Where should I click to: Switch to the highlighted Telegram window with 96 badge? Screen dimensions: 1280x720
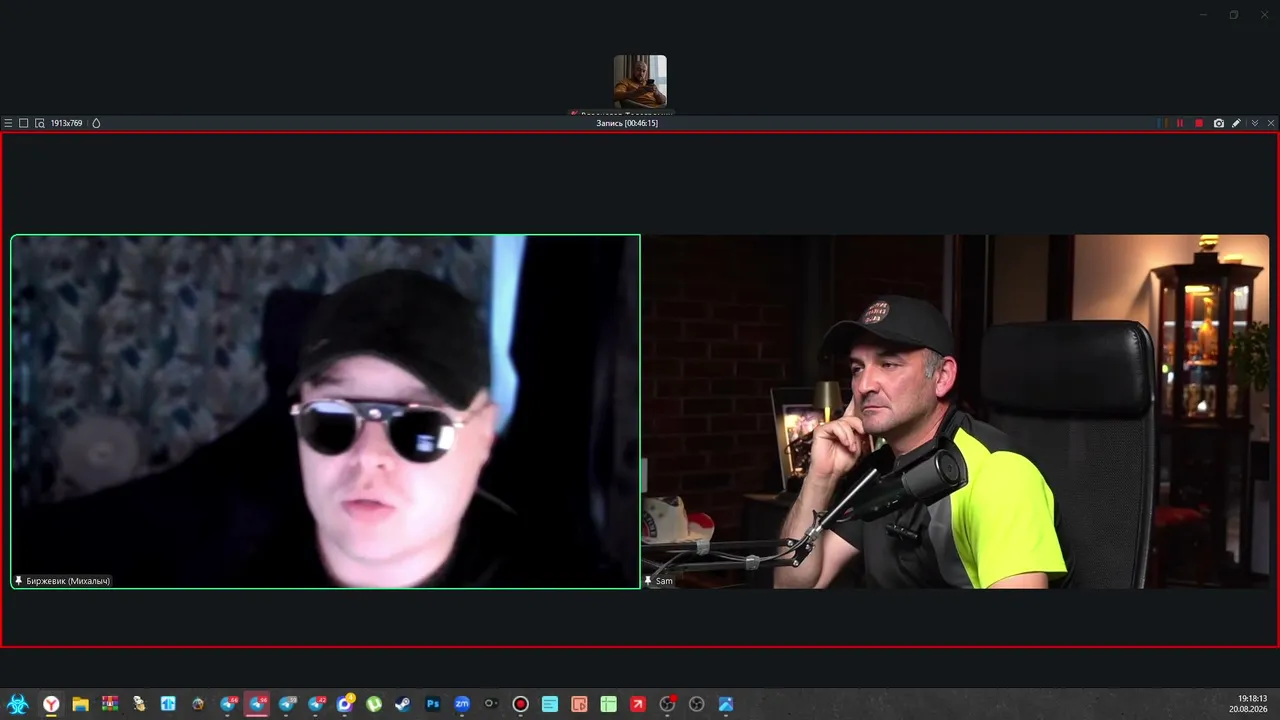click(257, 704)
